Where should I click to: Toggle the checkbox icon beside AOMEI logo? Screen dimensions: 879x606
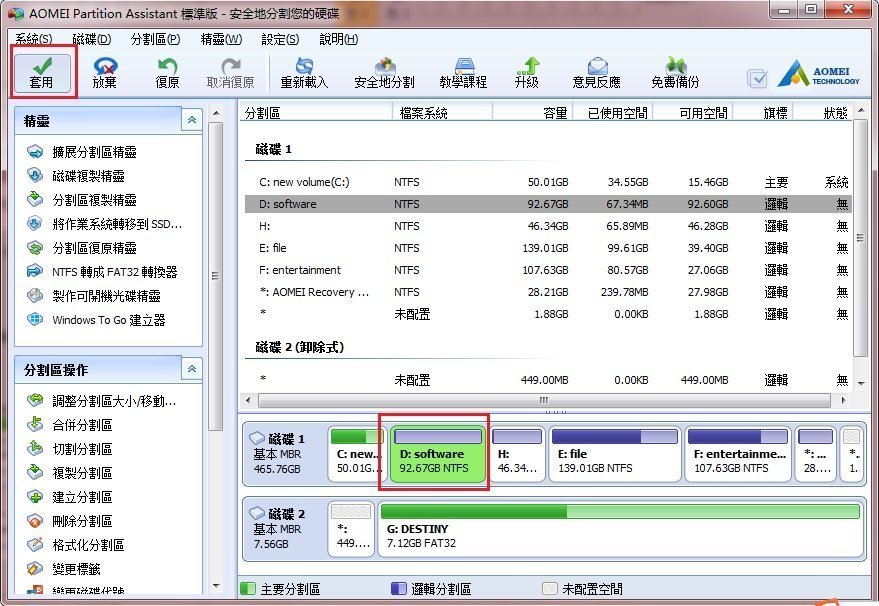[757, 78]
